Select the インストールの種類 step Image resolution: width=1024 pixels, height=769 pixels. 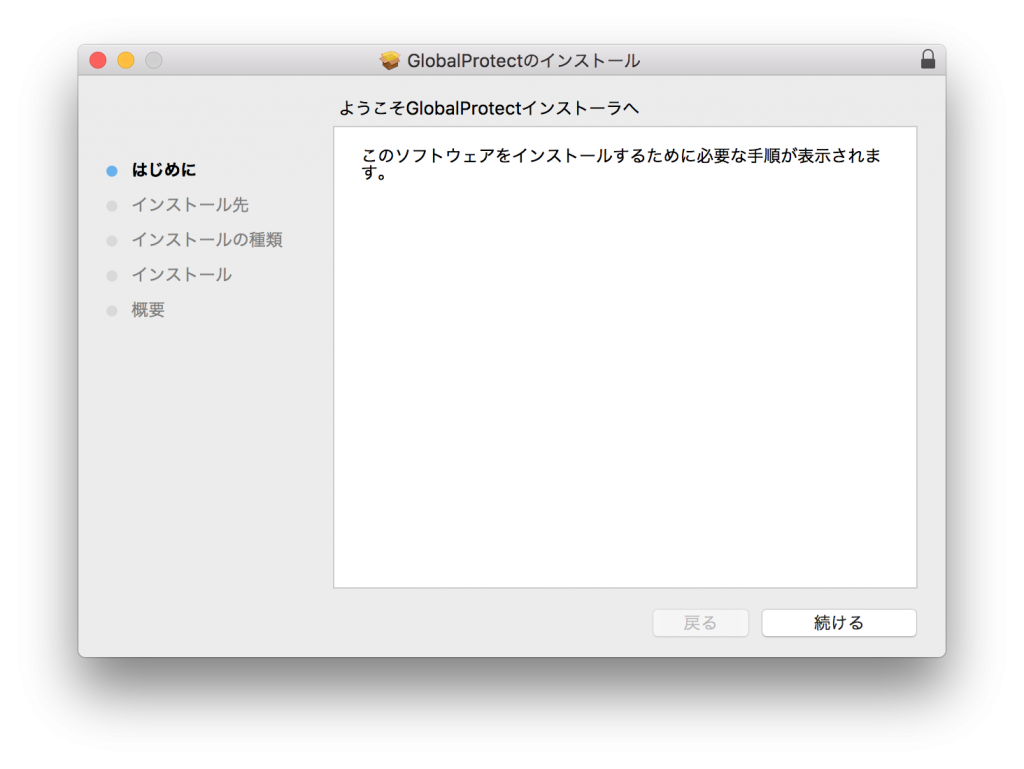click(x=207, y=240)
